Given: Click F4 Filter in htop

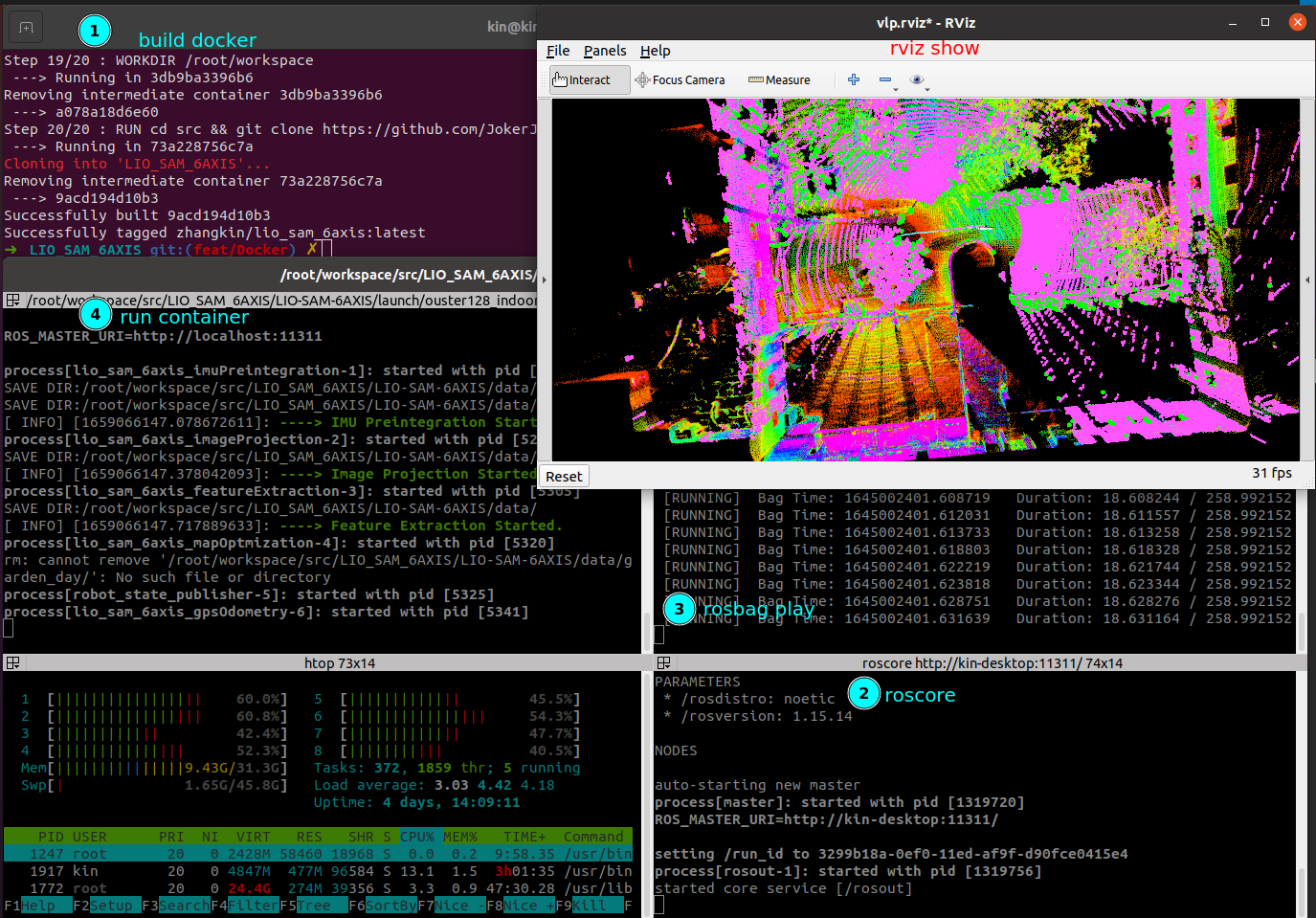Looking at the screenshot, I should click(245, 906).
